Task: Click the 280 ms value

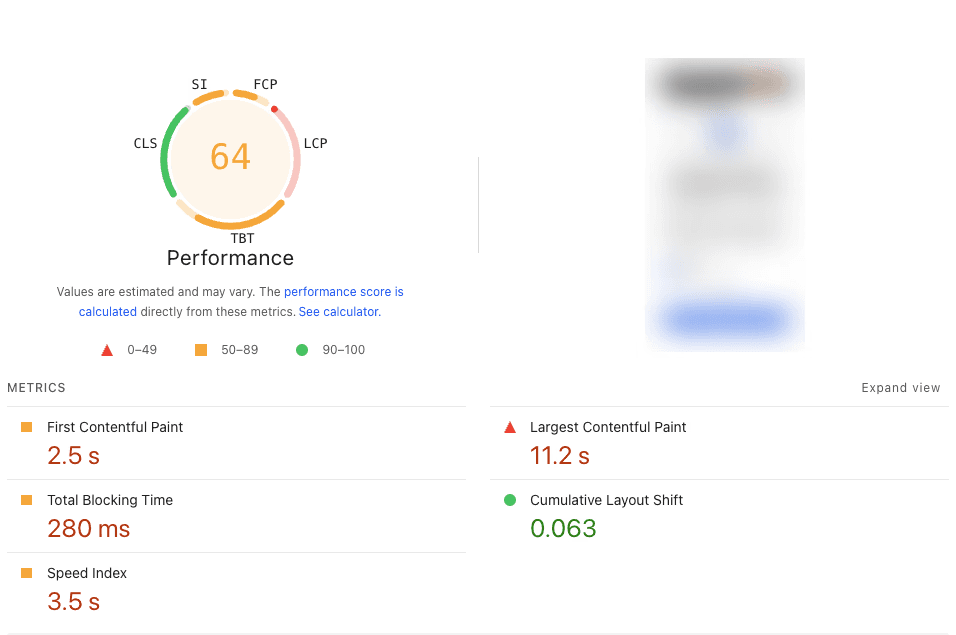Action: tap(89, 529)
